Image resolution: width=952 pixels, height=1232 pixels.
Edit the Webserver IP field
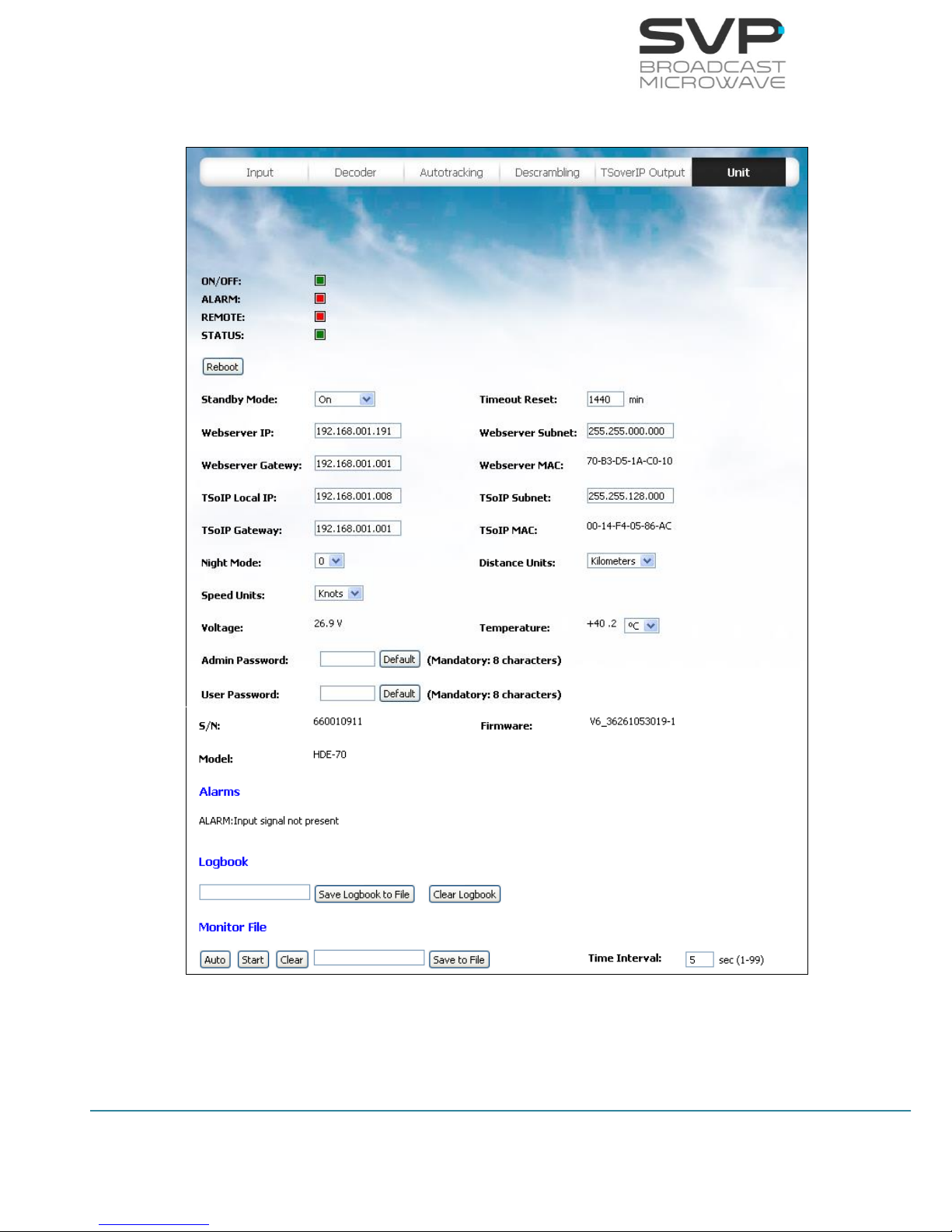(357, 431)
